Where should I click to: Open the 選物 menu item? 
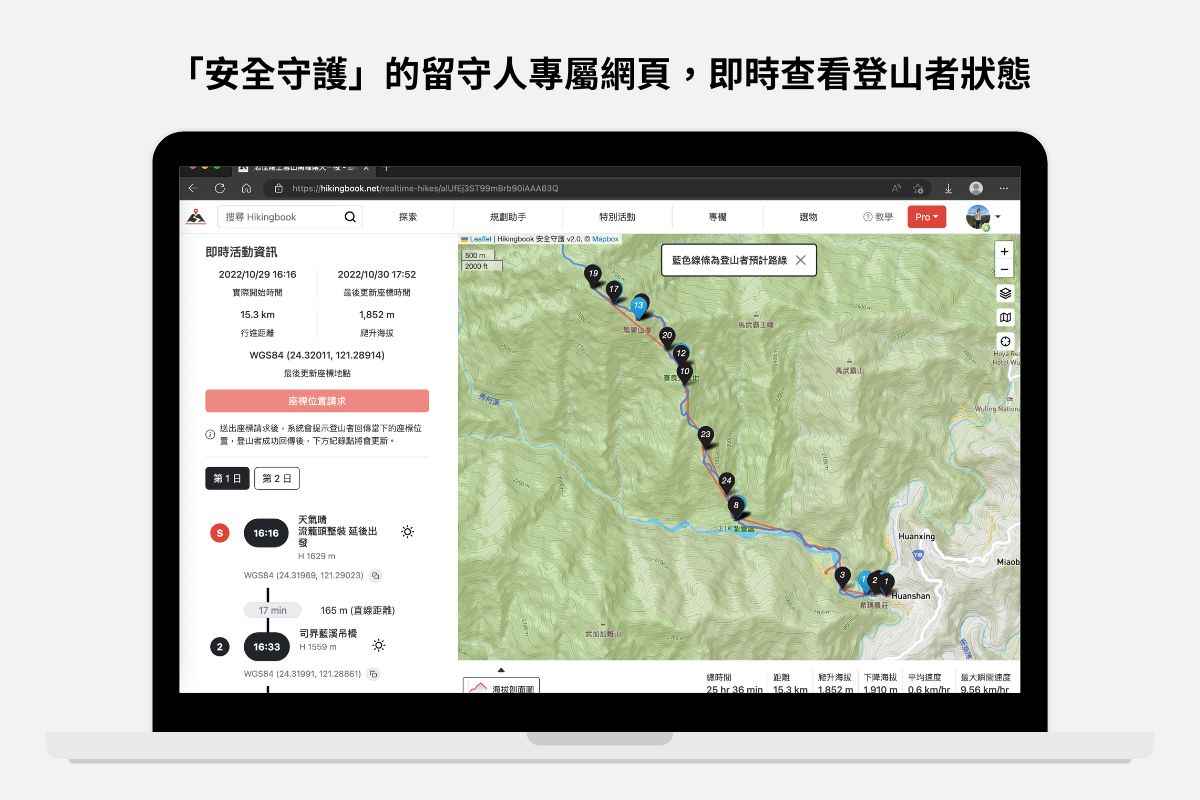pos(808,217)
